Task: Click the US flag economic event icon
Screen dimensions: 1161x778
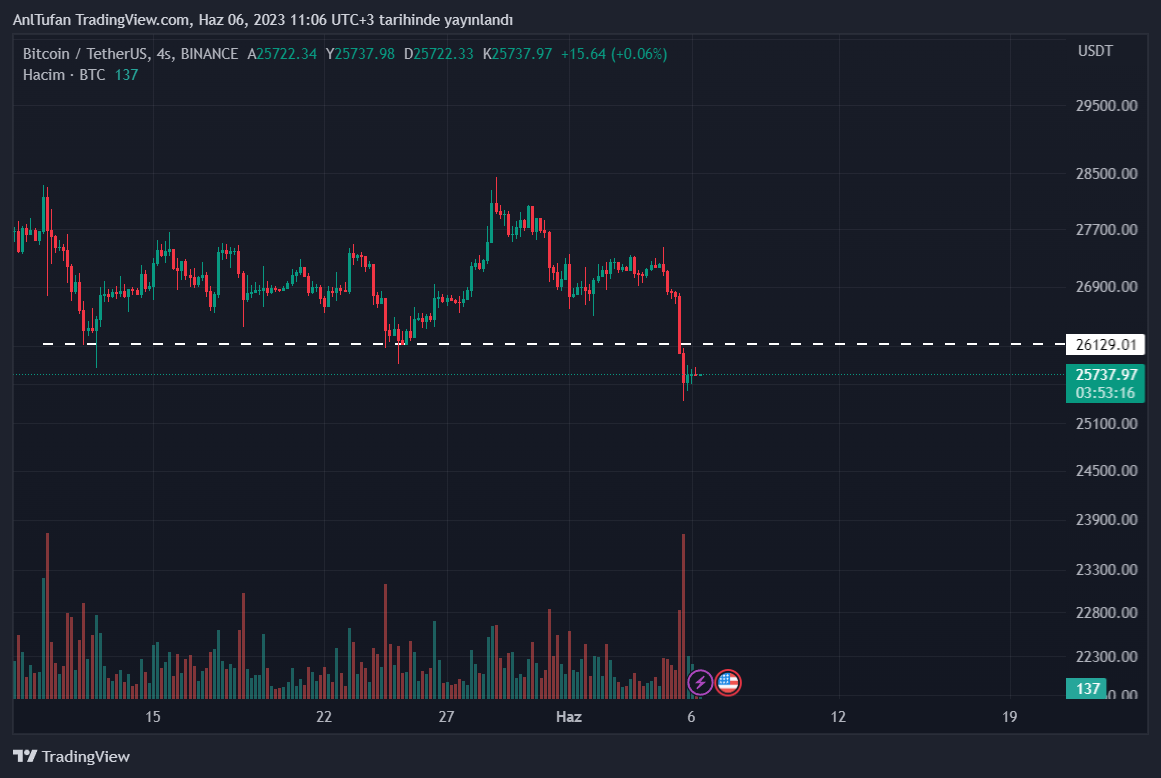Action: coord(728,683)
